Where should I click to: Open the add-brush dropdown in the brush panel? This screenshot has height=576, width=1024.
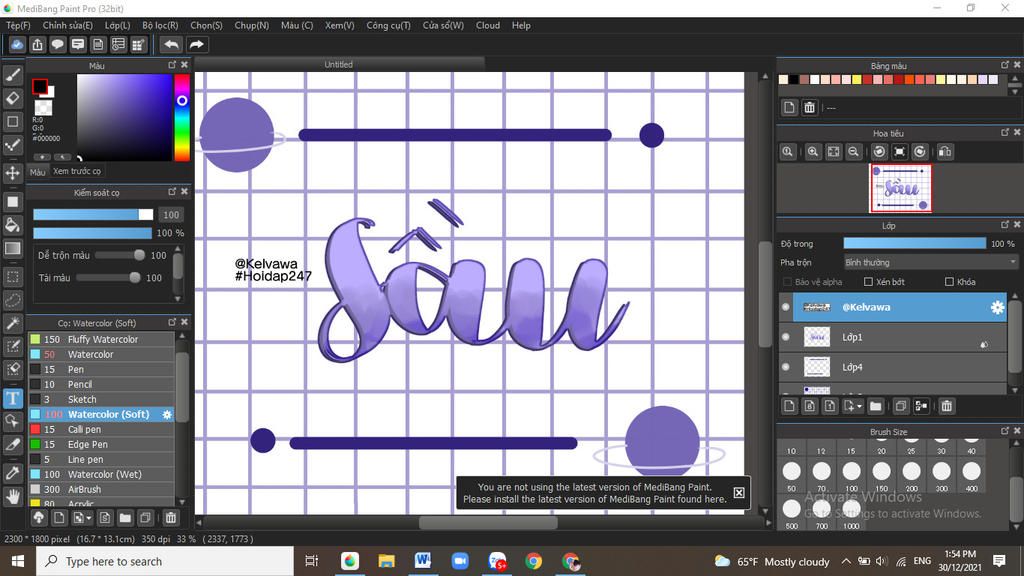pyautogui.click(x=89, y=518)
